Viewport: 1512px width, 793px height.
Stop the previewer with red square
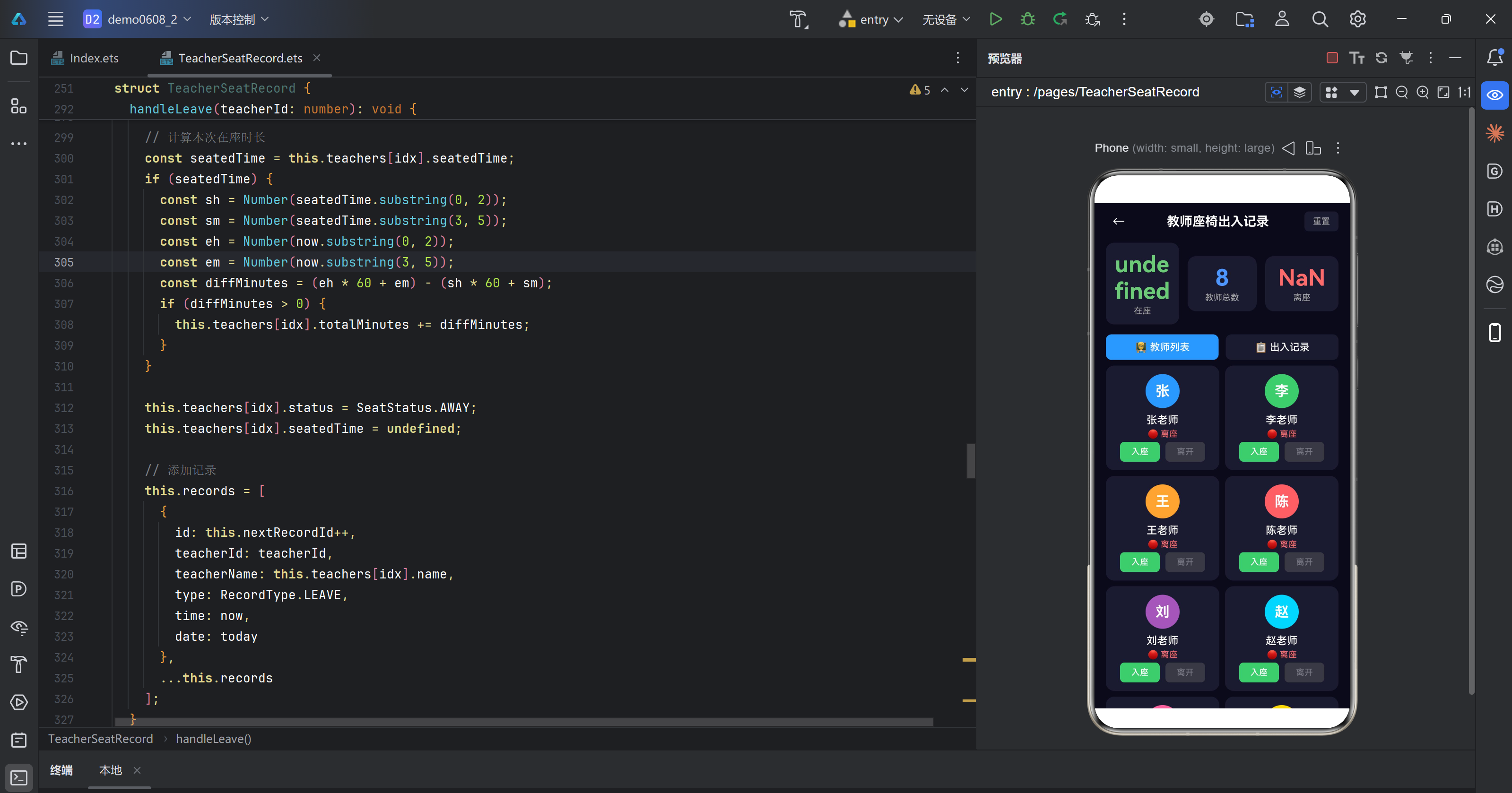[1332, 58]
